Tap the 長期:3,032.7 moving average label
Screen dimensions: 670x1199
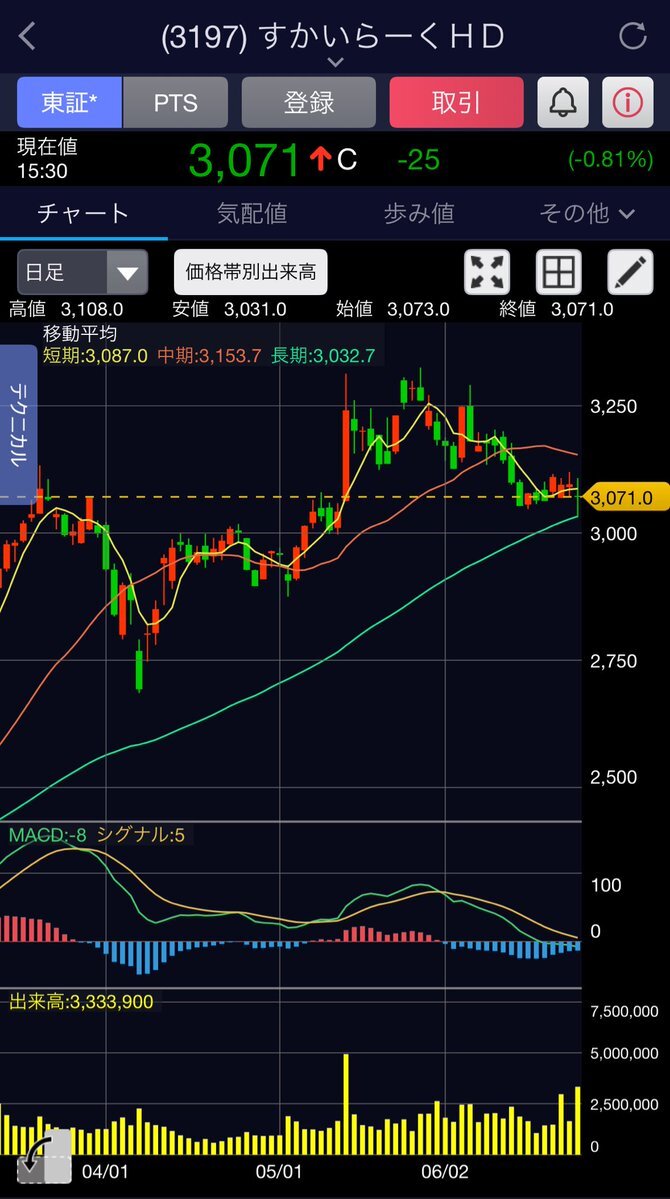point(323,355)
